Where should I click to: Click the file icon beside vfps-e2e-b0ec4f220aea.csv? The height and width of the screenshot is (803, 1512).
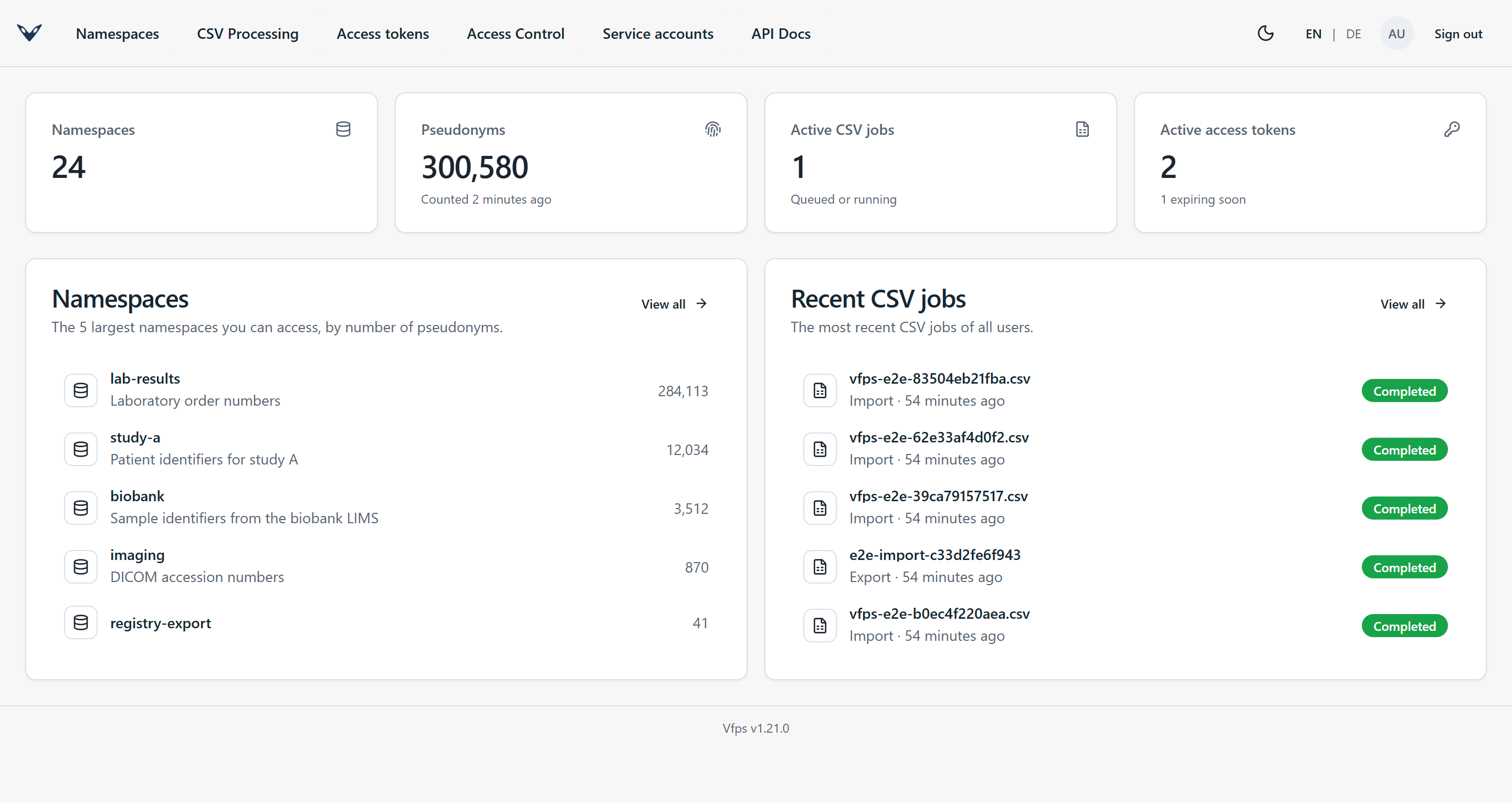[820, 625]
